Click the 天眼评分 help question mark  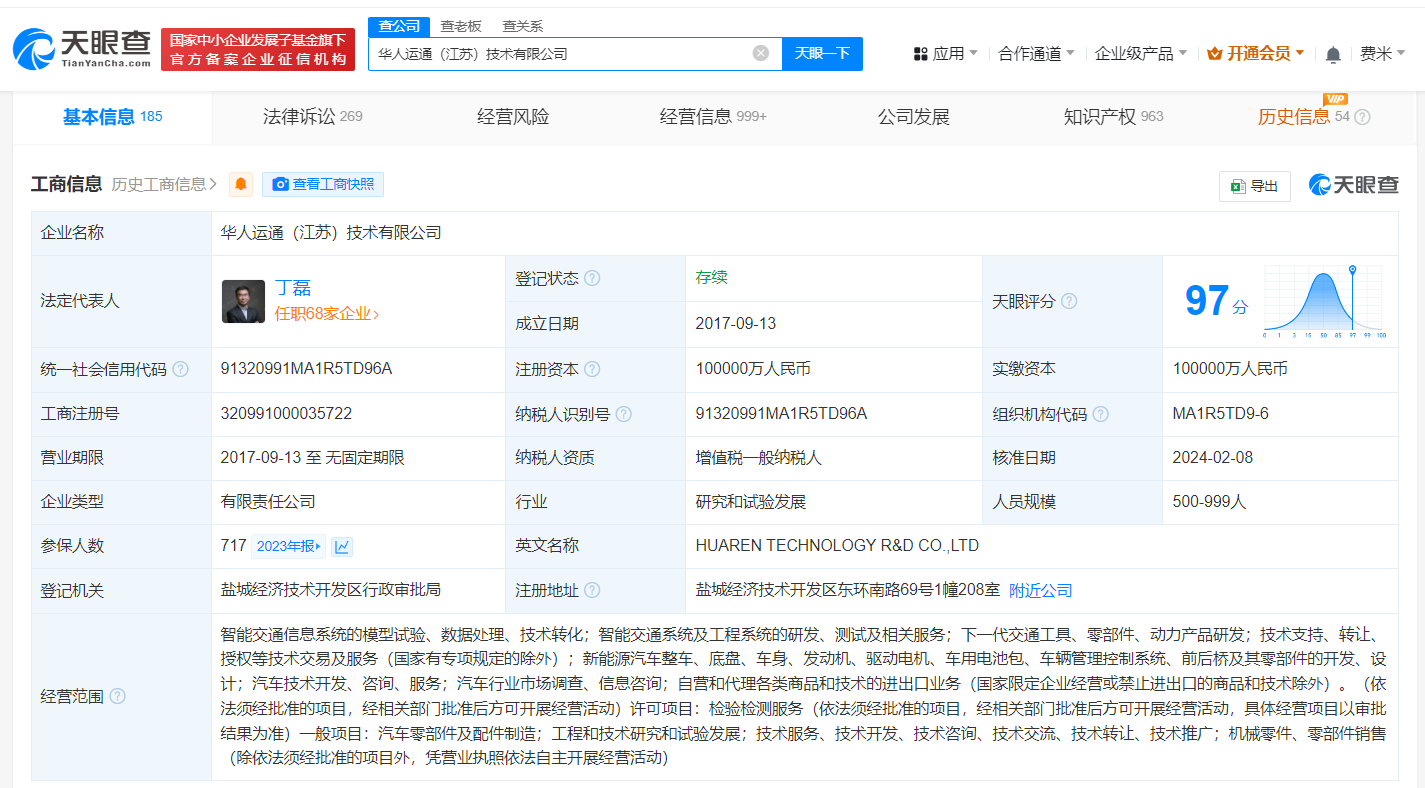point(1068,301)
